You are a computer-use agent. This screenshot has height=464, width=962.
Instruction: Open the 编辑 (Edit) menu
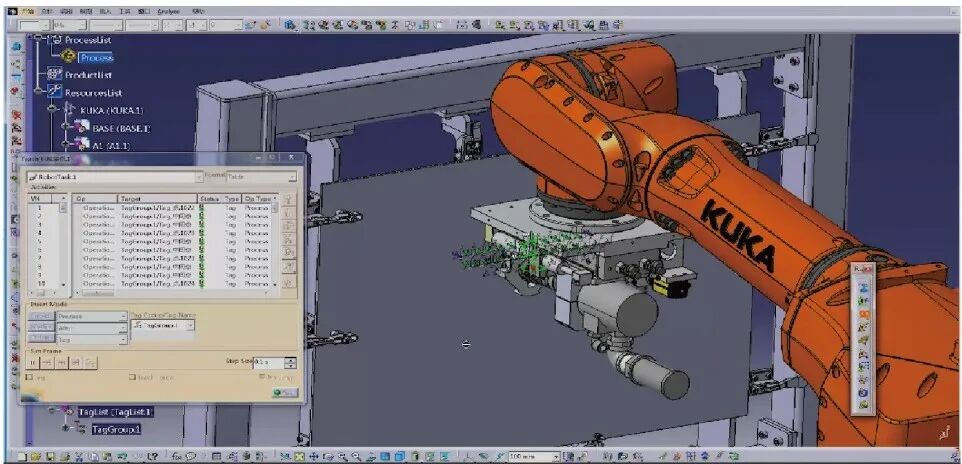(x=66, y=11)
